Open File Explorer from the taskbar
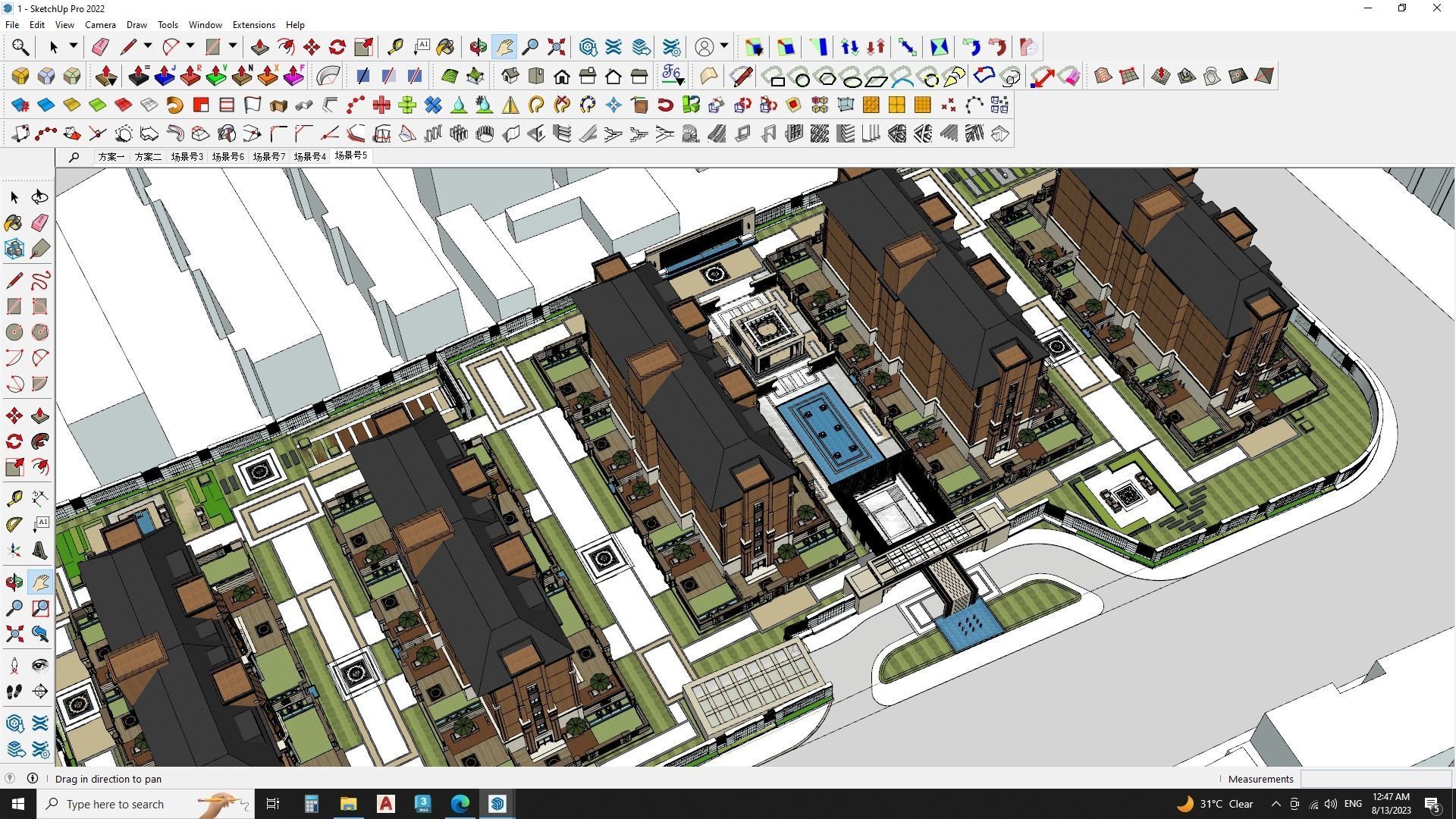The width and height of the screenshot is (1456, 819). [x=348, y=804]
